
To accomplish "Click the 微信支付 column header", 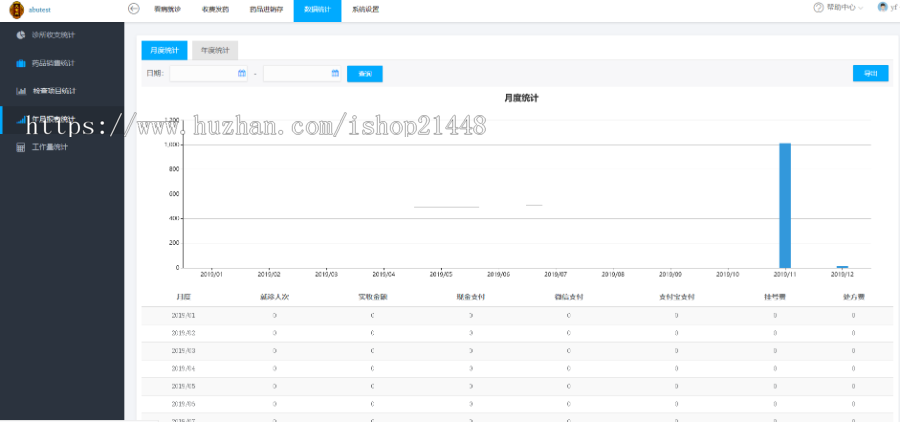I will coord(568,297).
